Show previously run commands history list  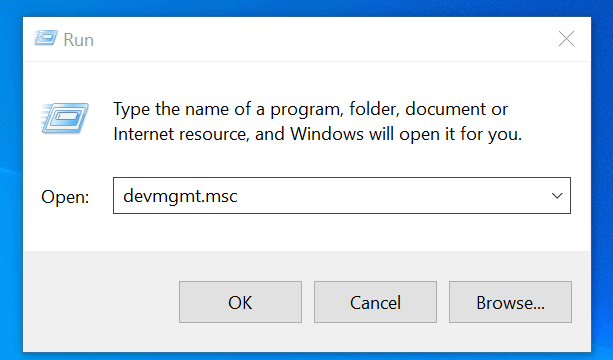pyautogui.click(x=557, y=195)
